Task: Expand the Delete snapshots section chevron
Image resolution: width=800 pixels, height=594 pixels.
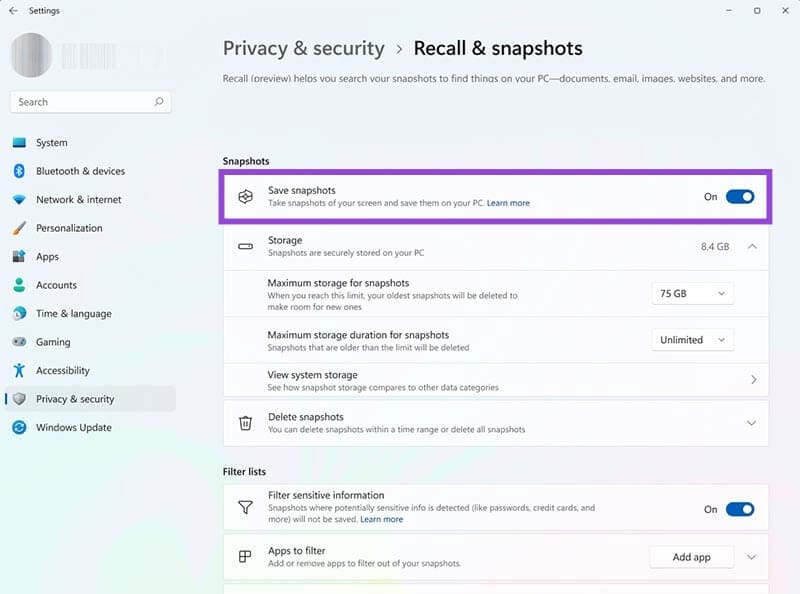Action: tap(752, 423)
